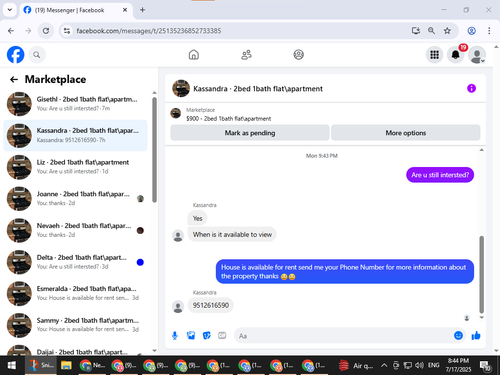The height and width of the screenshot is (375, 500).
Task: Click Kassandra's header title
Action: point(258,89)
